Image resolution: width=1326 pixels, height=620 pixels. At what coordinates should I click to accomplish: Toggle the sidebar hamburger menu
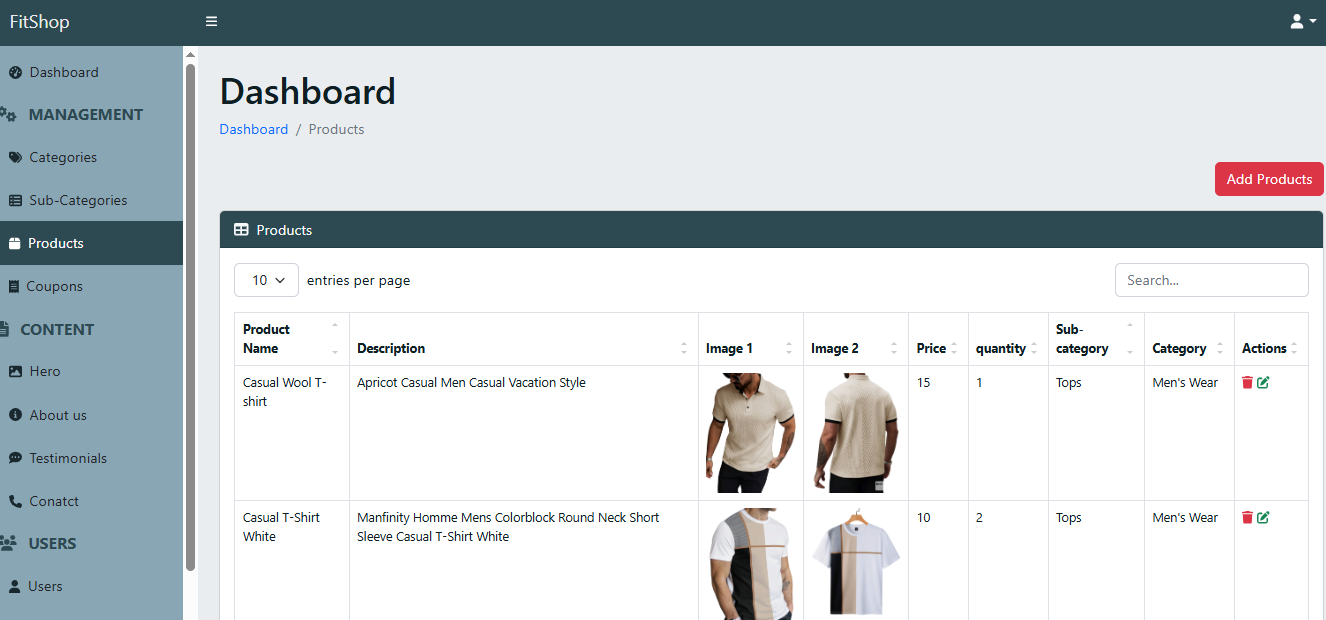(x=211, y=22)
